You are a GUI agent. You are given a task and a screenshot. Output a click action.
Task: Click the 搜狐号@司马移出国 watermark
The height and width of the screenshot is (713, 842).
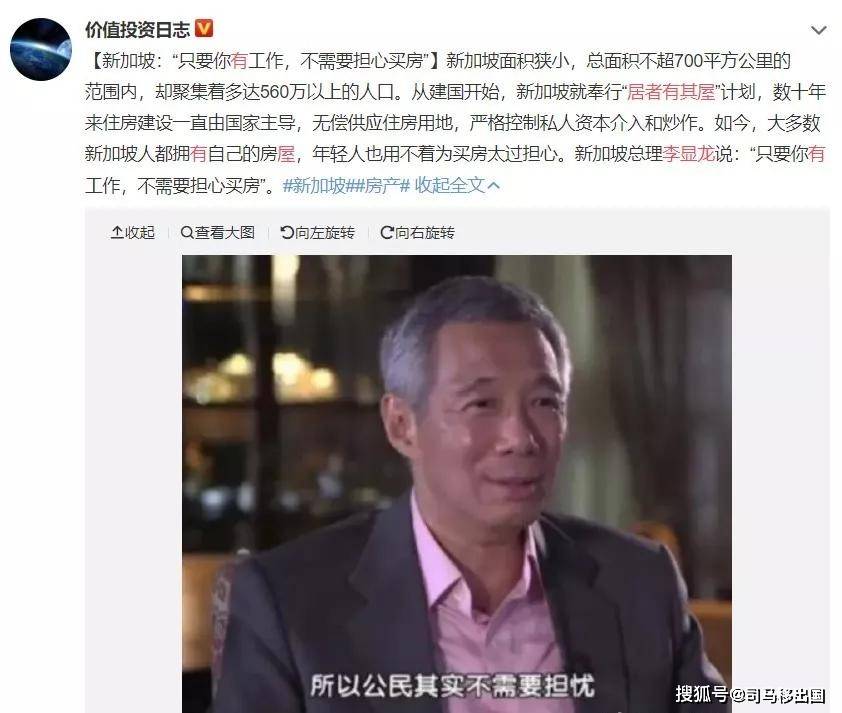[750, 695]
